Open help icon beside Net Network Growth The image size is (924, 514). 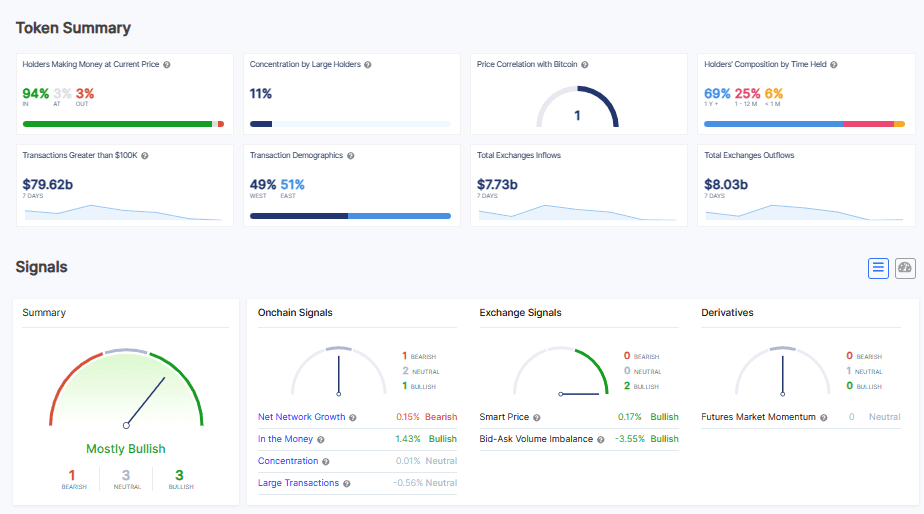353,417
